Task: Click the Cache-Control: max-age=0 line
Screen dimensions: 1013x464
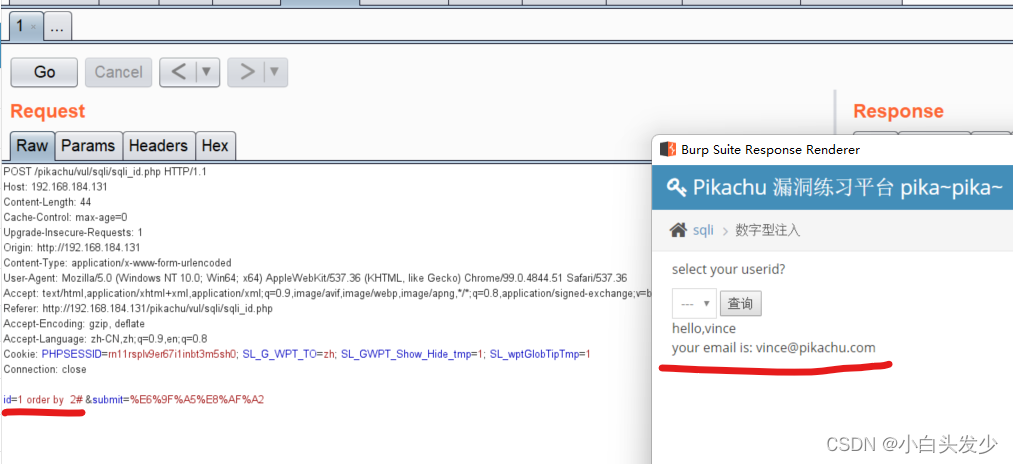Action: tap(65, 217)
